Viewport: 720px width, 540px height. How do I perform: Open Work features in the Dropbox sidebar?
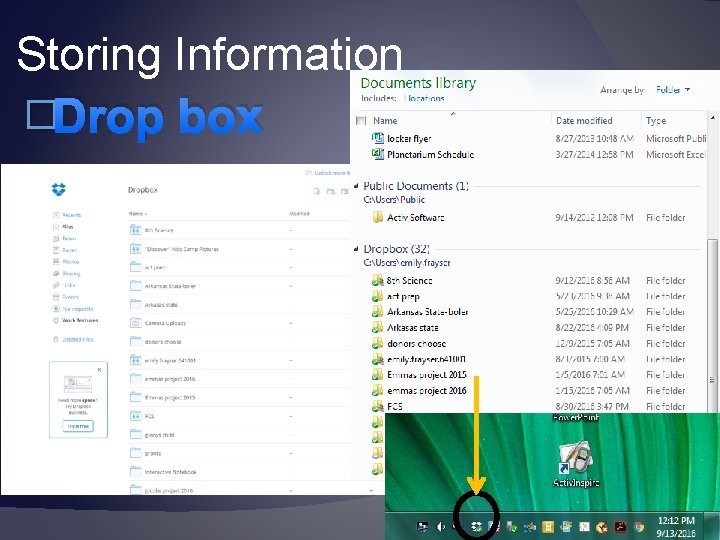point(80,321)
